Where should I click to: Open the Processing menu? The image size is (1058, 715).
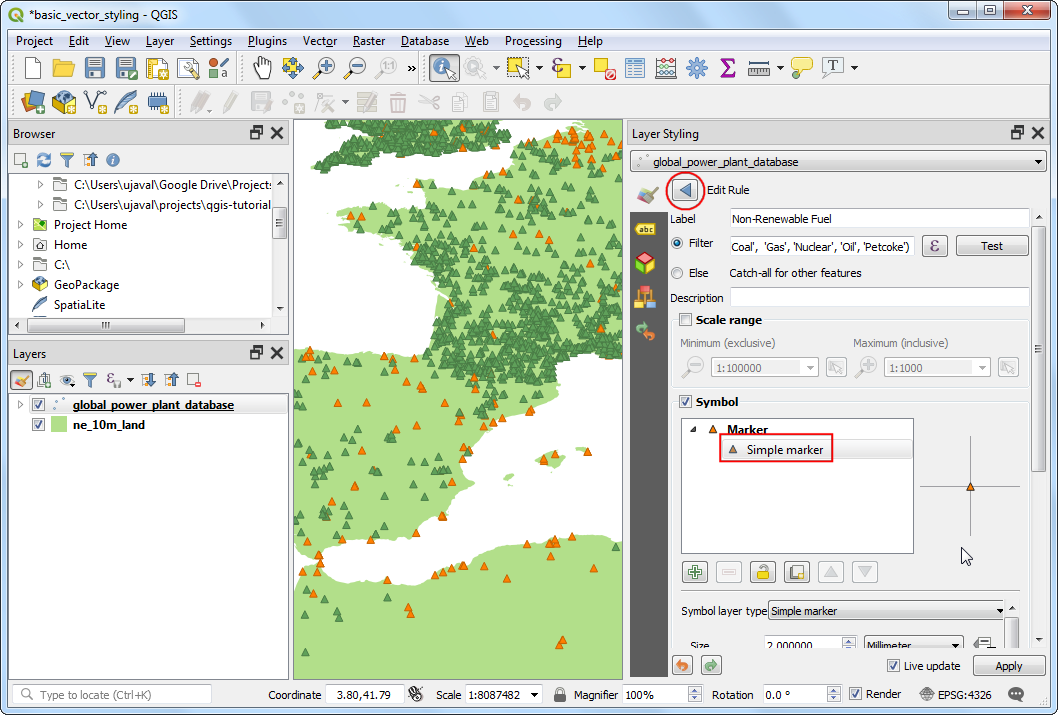click(533, 41)
